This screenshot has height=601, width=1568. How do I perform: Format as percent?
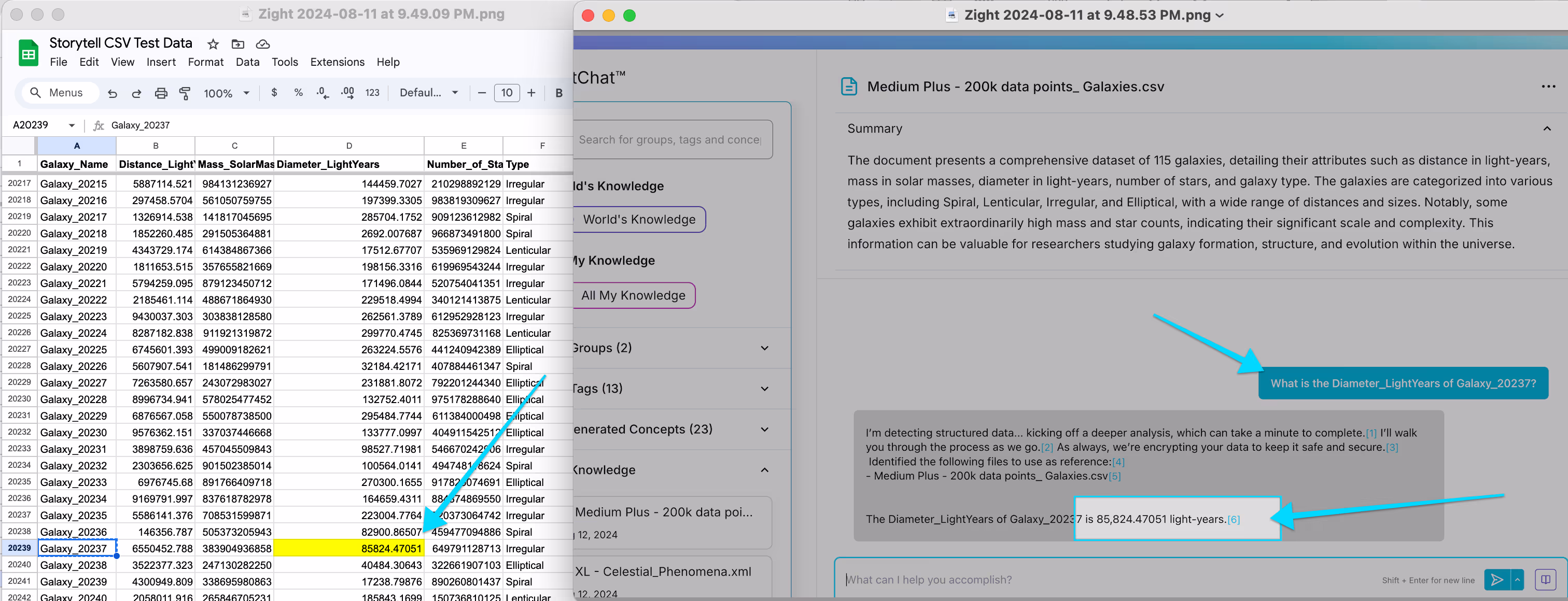298,92
